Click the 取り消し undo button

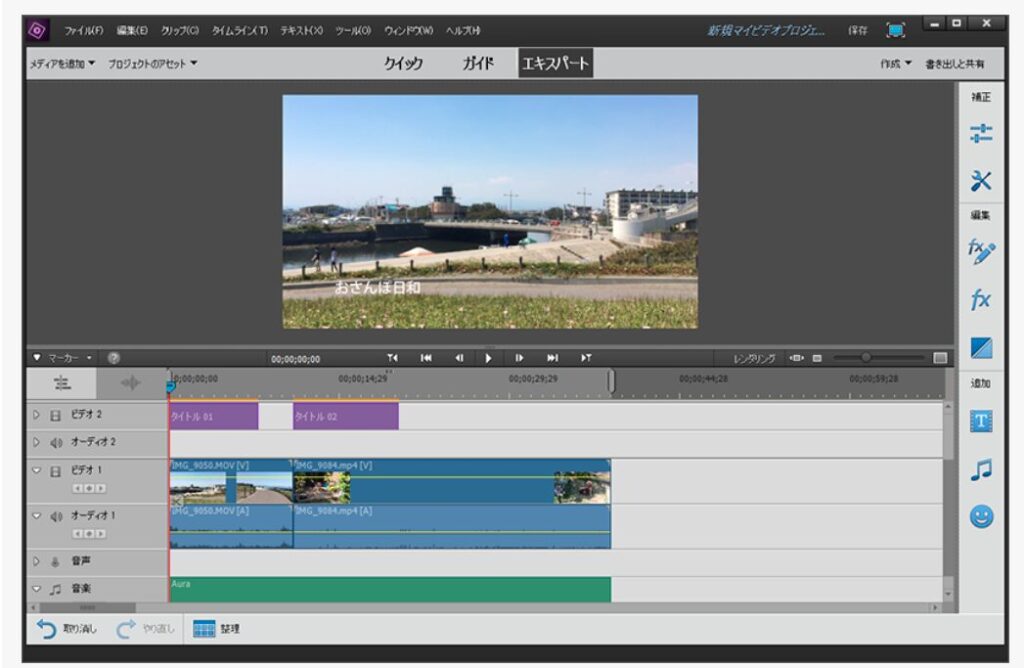pyautogui.click(x=60, y=628)
